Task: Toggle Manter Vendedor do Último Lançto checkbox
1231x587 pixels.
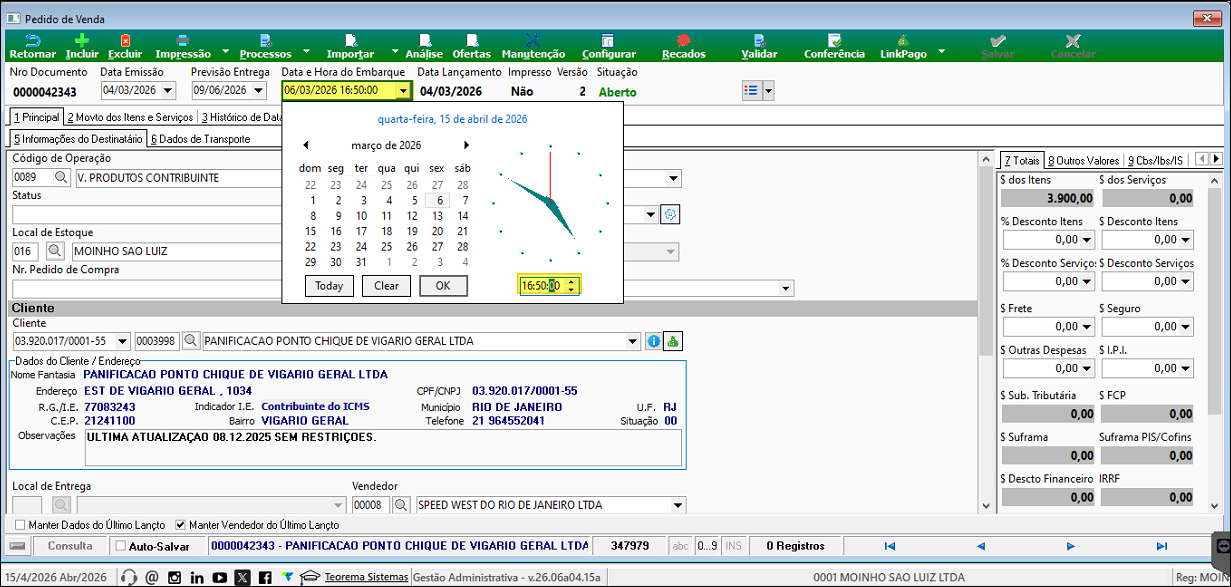Action: tap(180, 524)
